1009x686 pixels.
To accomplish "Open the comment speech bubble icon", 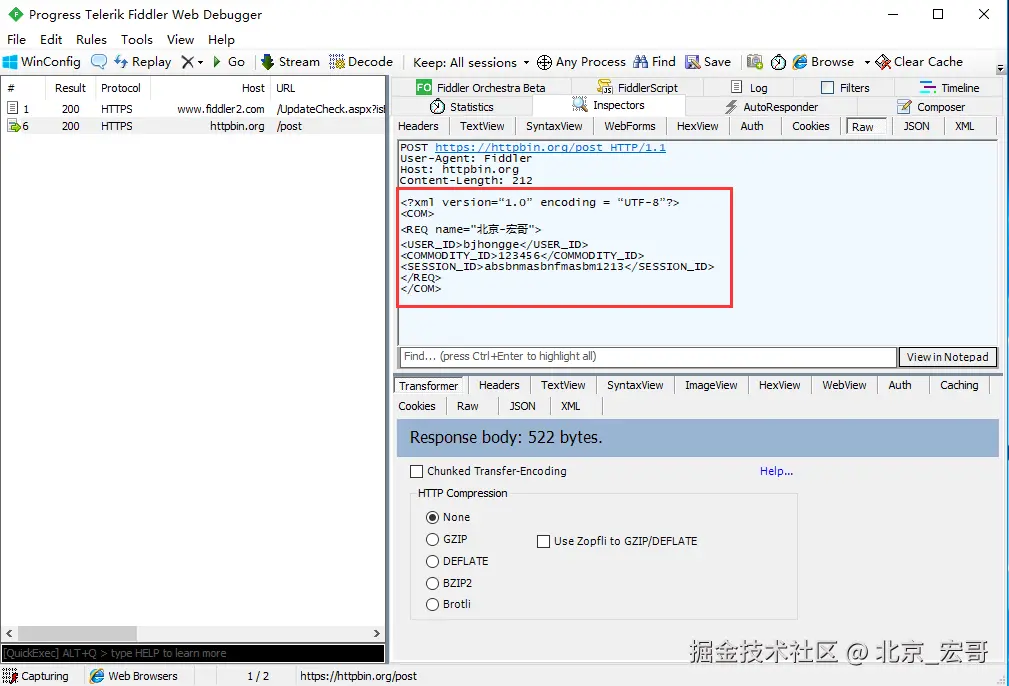I will coord(98,62).
